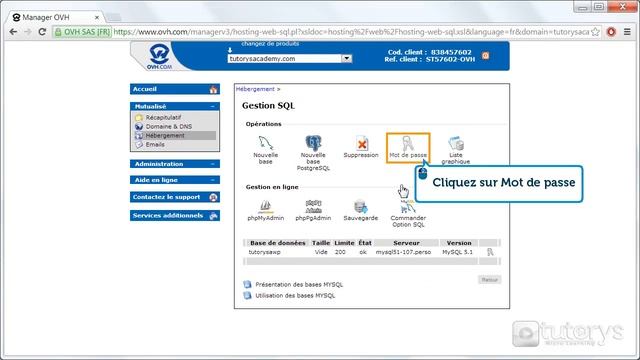Click Contactez le support bar
Screen dimensions: 640x360
coord(175,197)
